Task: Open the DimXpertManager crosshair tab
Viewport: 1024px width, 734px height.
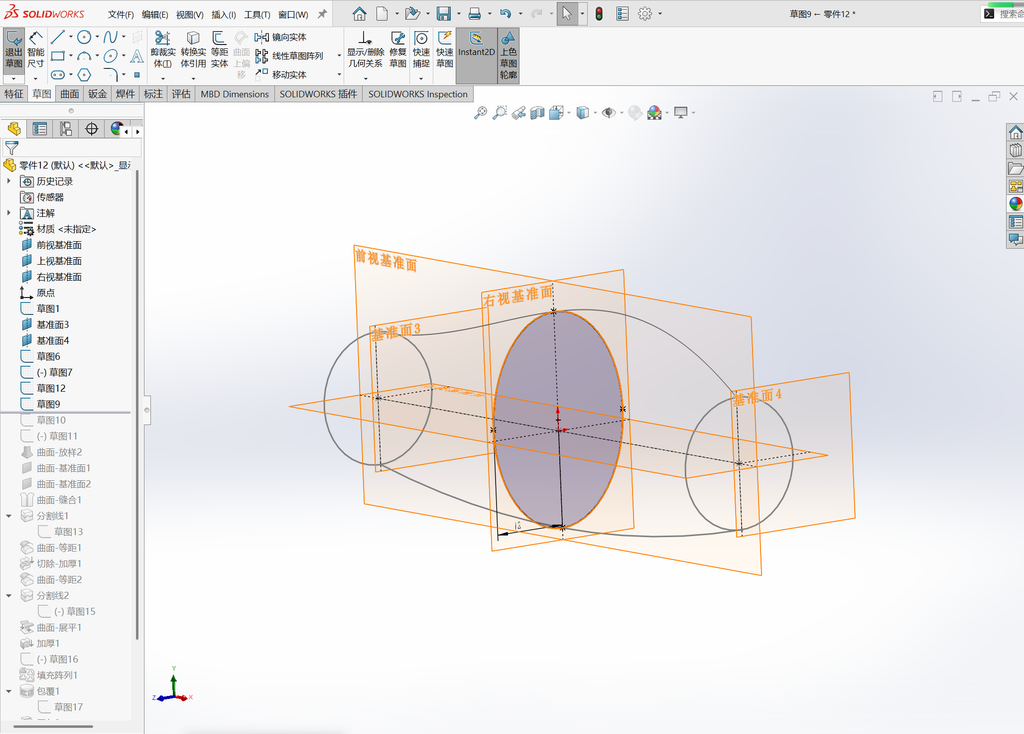Action: click(91, 129)
